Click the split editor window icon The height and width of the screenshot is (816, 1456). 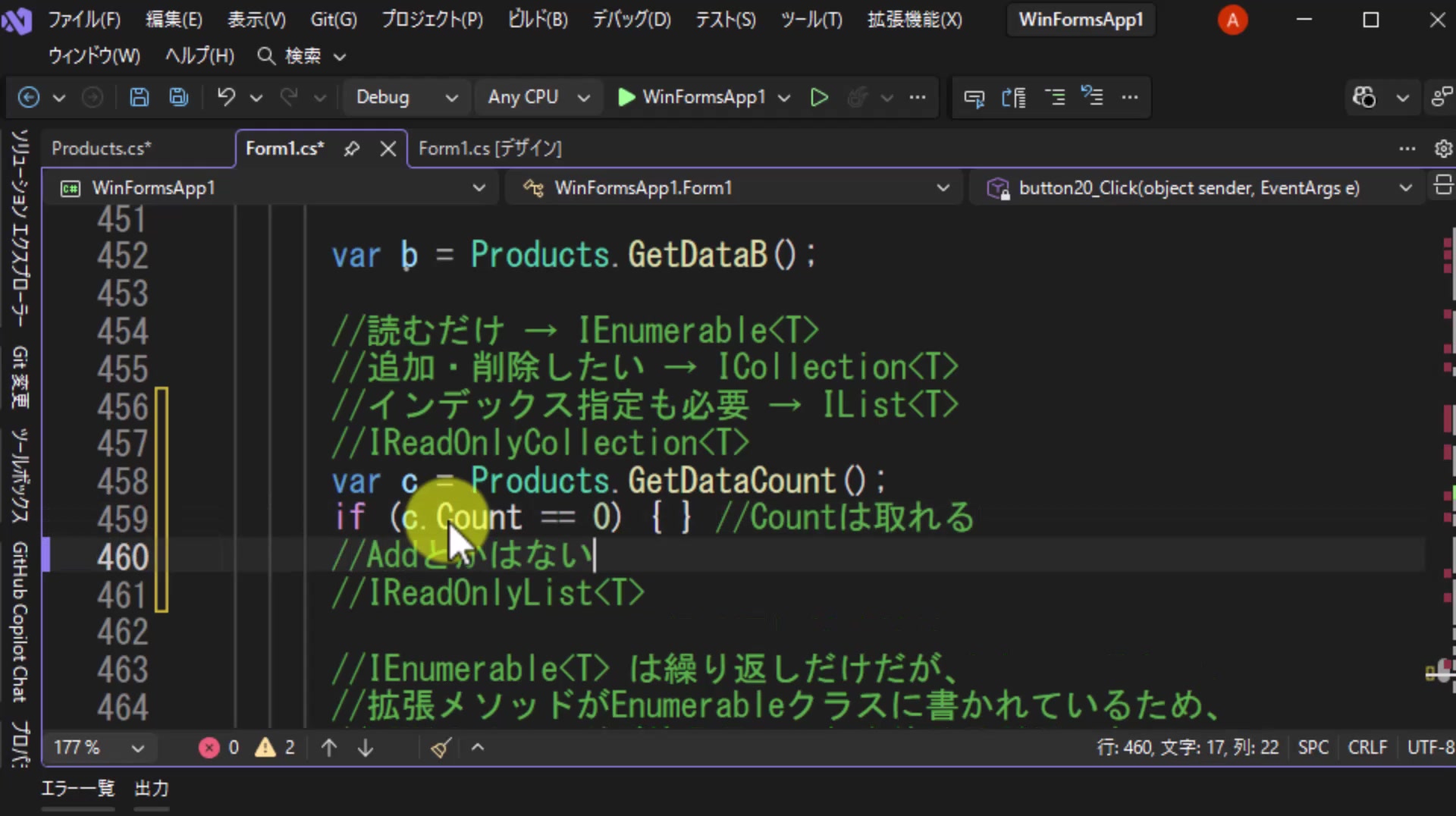[x=1443, y=185]
